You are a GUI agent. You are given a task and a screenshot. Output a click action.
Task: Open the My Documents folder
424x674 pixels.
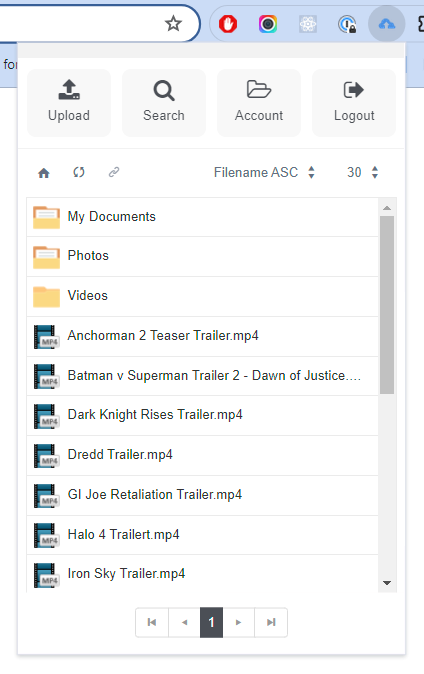coord(203,217)
